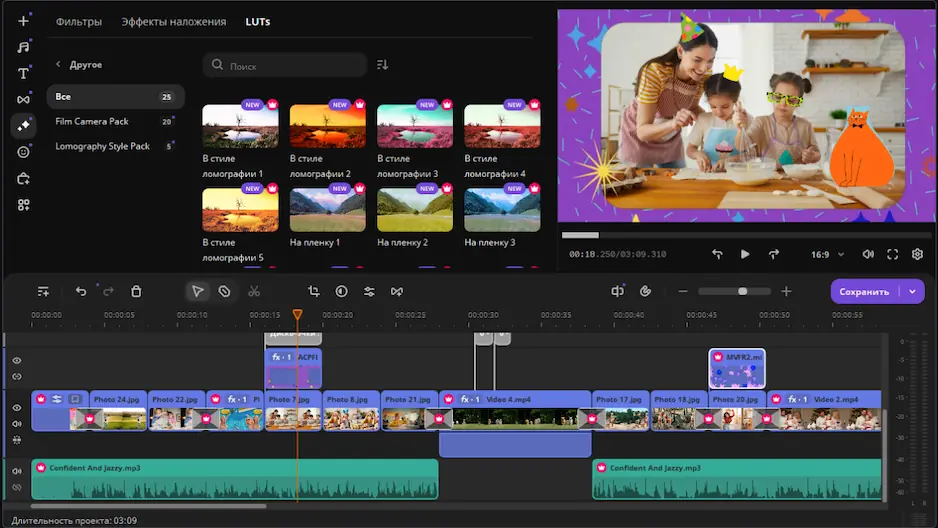Hide the overlay track with eye icon
Viewport: 938px width, 528px height.
(17, 361)
